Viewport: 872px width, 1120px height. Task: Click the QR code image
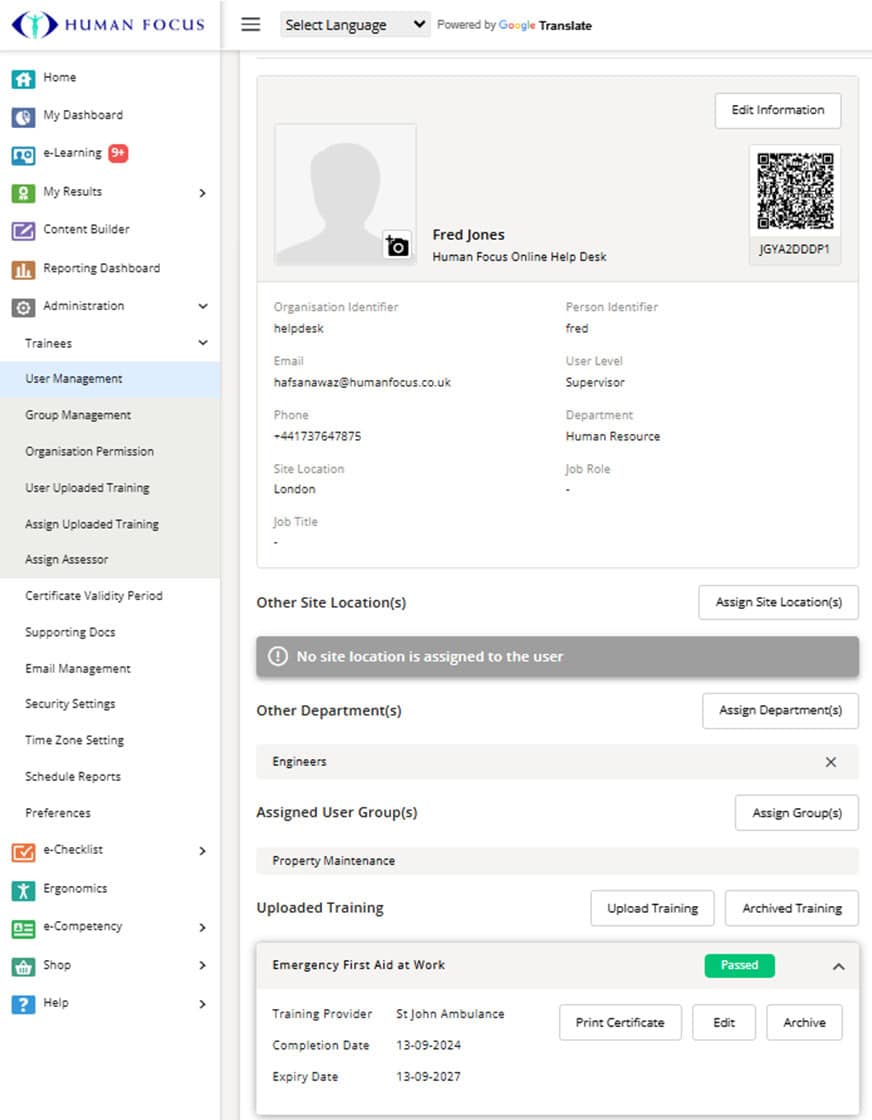pos(795,192)
